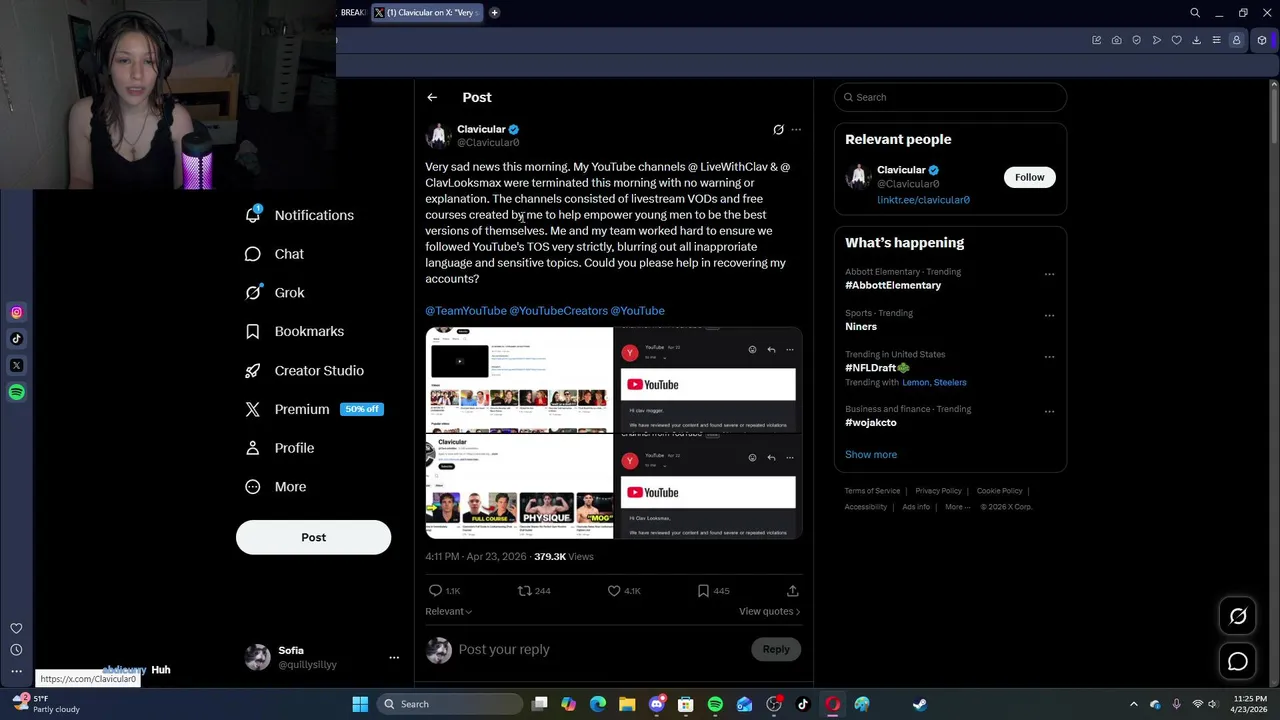This screenshot has width=1280, height=720.
Task: Open bottom-right YouTube email image
Action: (708, 486)
